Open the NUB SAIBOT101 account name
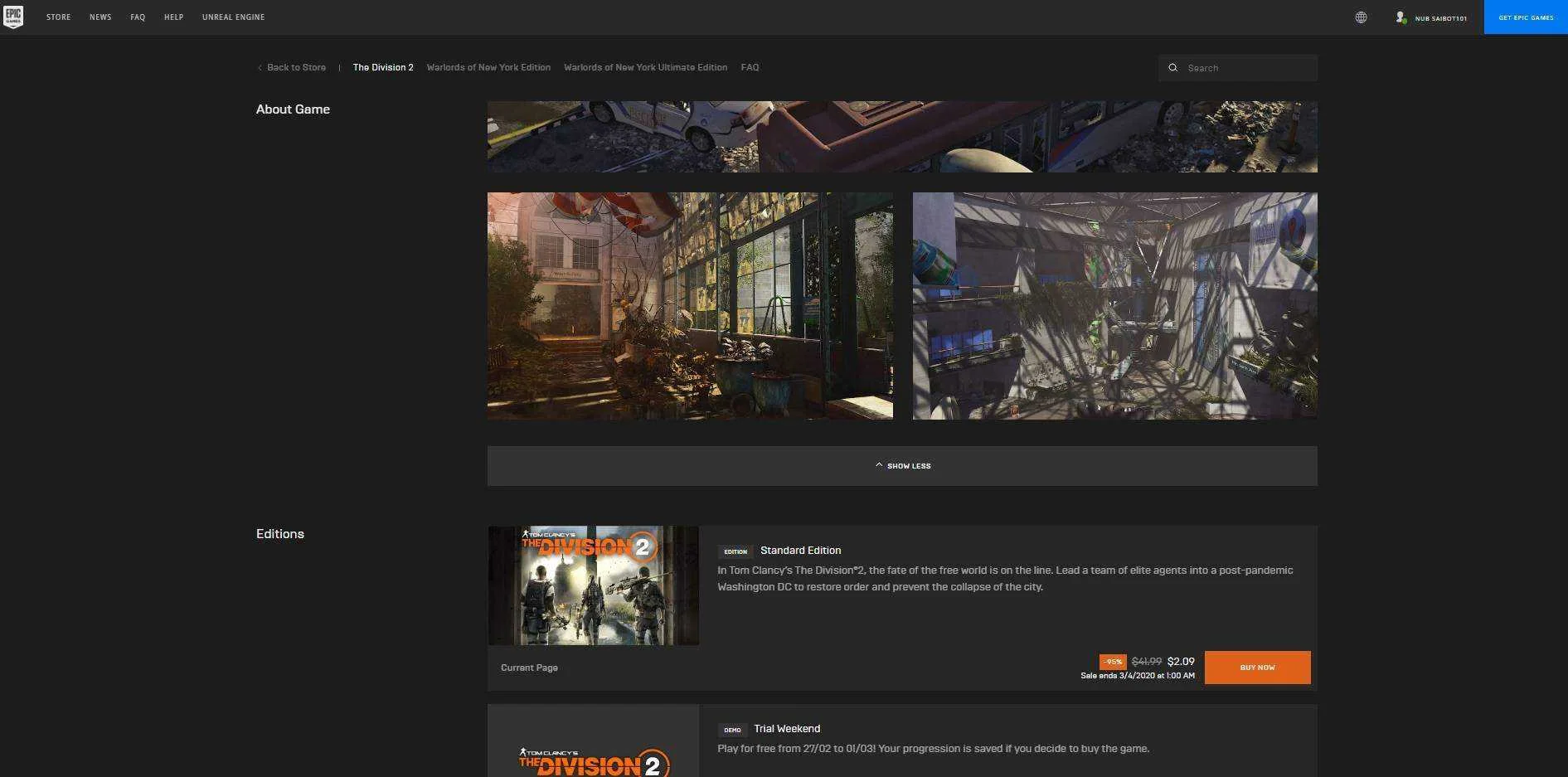 tap(1440, 18)
